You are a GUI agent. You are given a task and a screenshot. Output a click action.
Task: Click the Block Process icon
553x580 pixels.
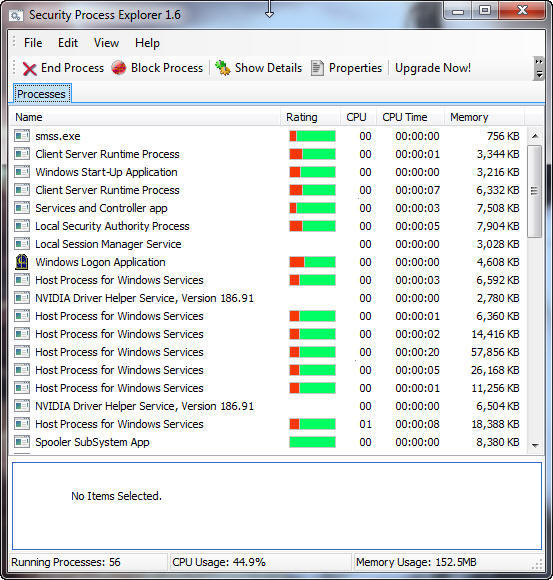[119, 68]
